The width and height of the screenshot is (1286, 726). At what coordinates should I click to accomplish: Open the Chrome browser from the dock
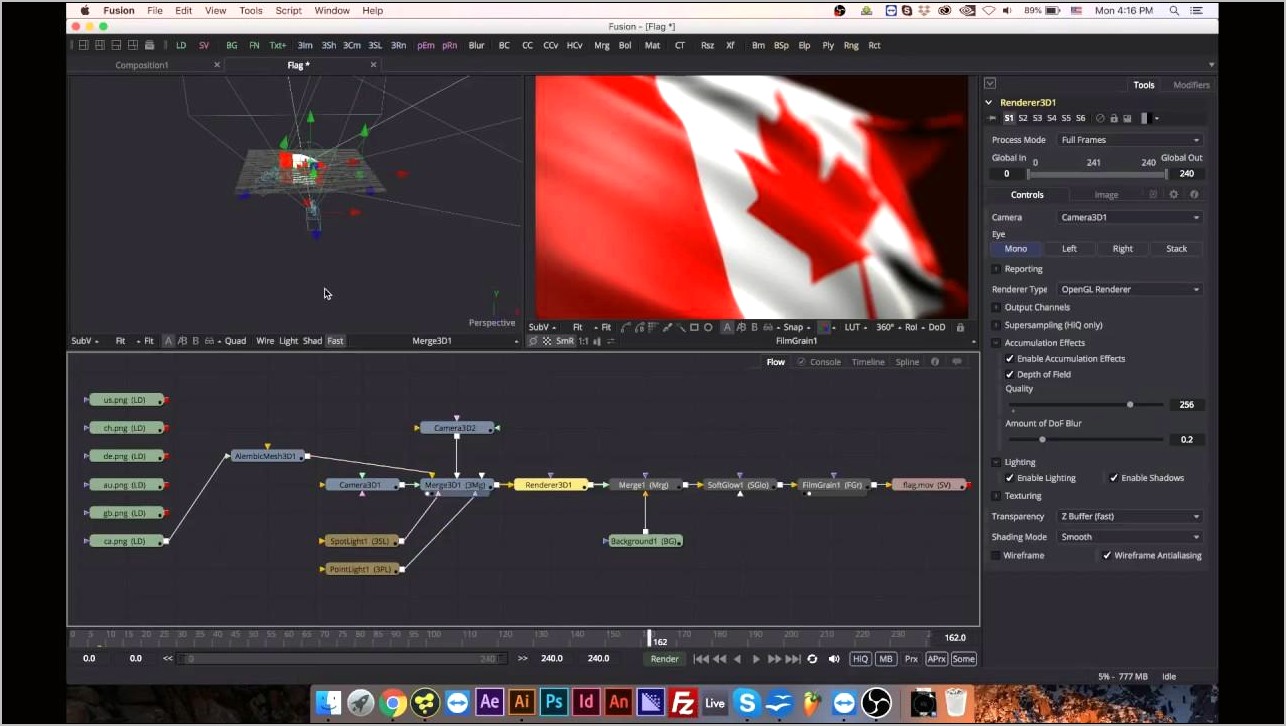pos(393,702)
